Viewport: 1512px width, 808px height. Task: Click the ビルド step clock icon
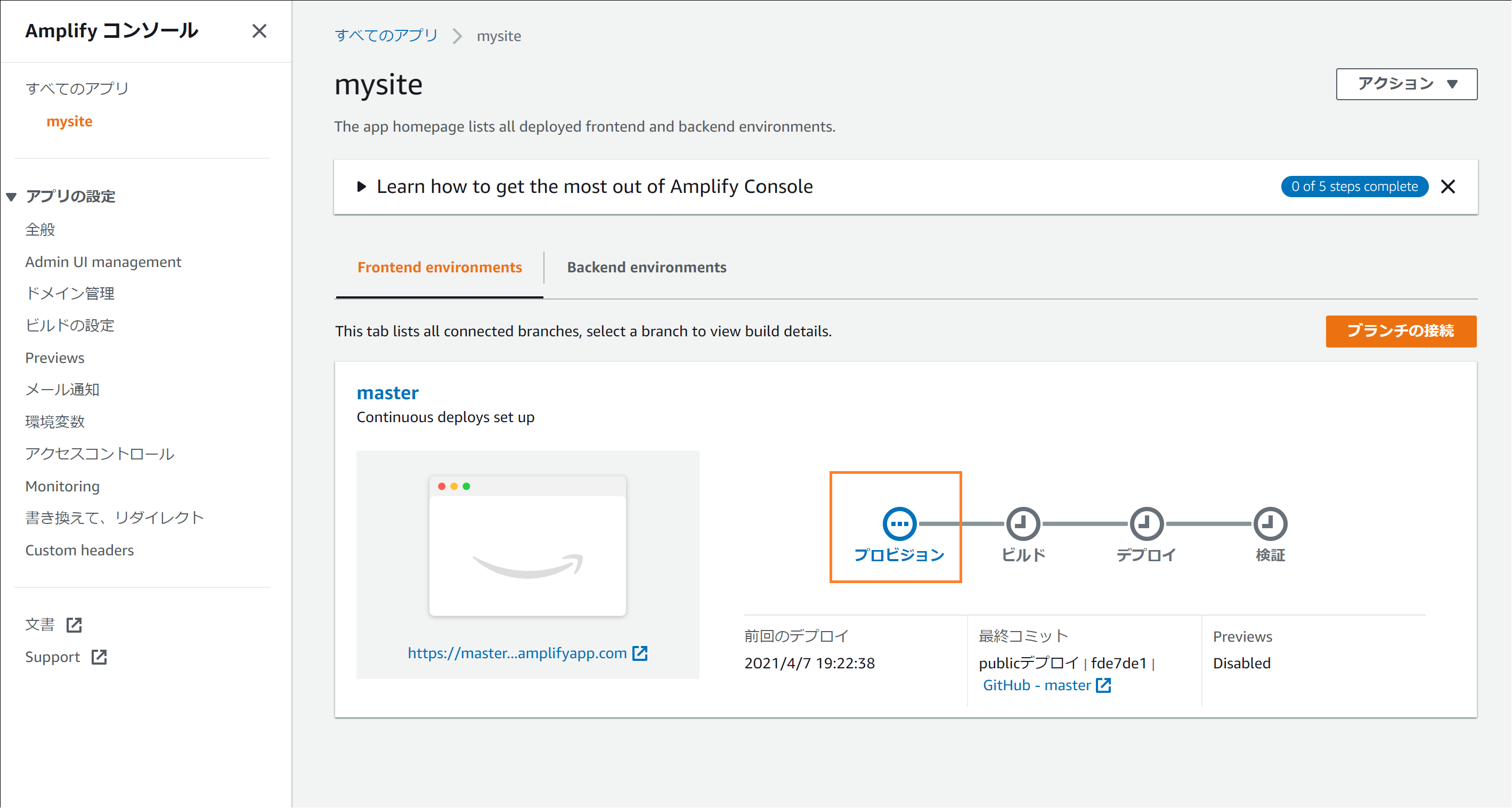pyautogui.click(x=1023, y=523)
